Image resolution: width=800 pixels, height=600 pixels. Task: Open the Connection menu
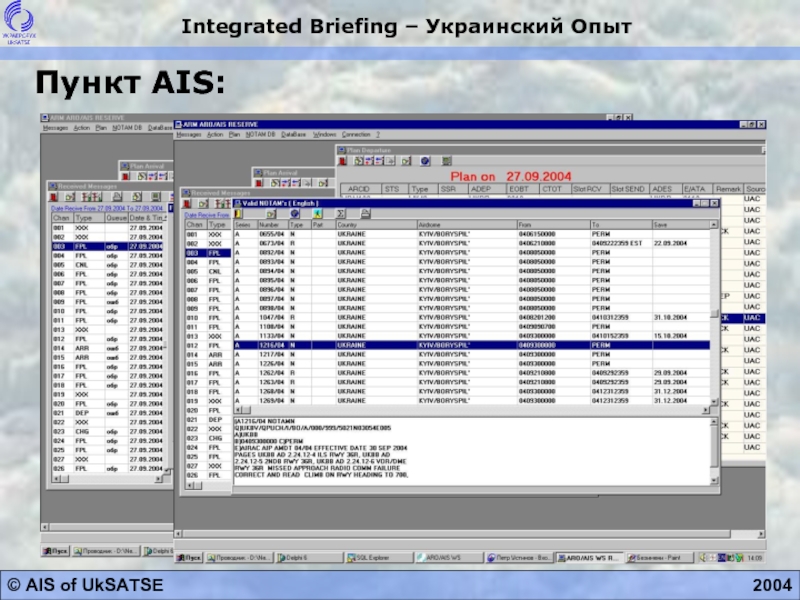tap(355, 134)
